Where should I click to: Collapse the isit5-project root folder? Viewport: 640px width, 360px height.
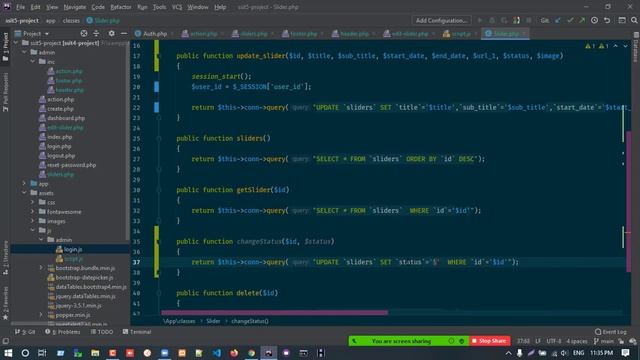click(16, 43)
